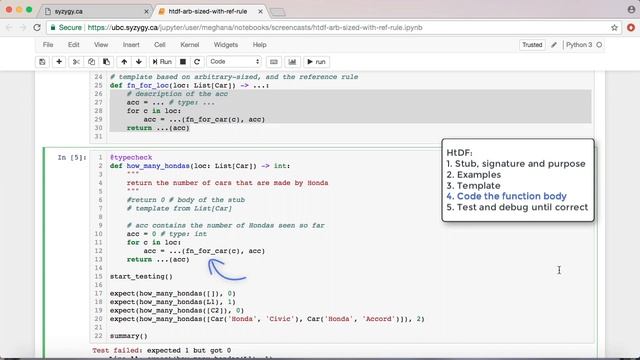Click the Trusted notebook button
Viewport: 640px width, 360px height.
(532, 45)
